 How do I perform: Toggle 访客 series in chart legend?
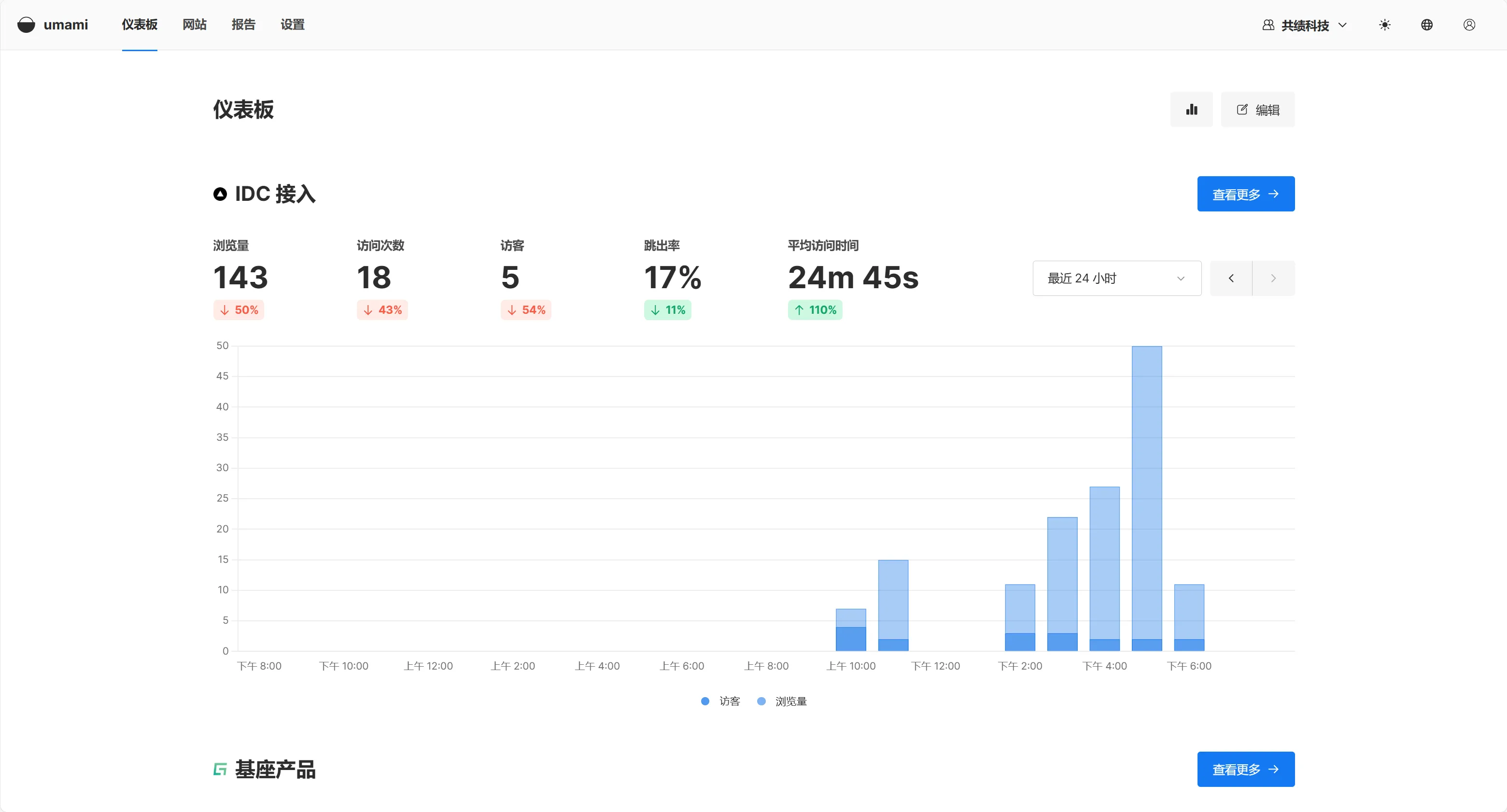(x=721, y=701)
